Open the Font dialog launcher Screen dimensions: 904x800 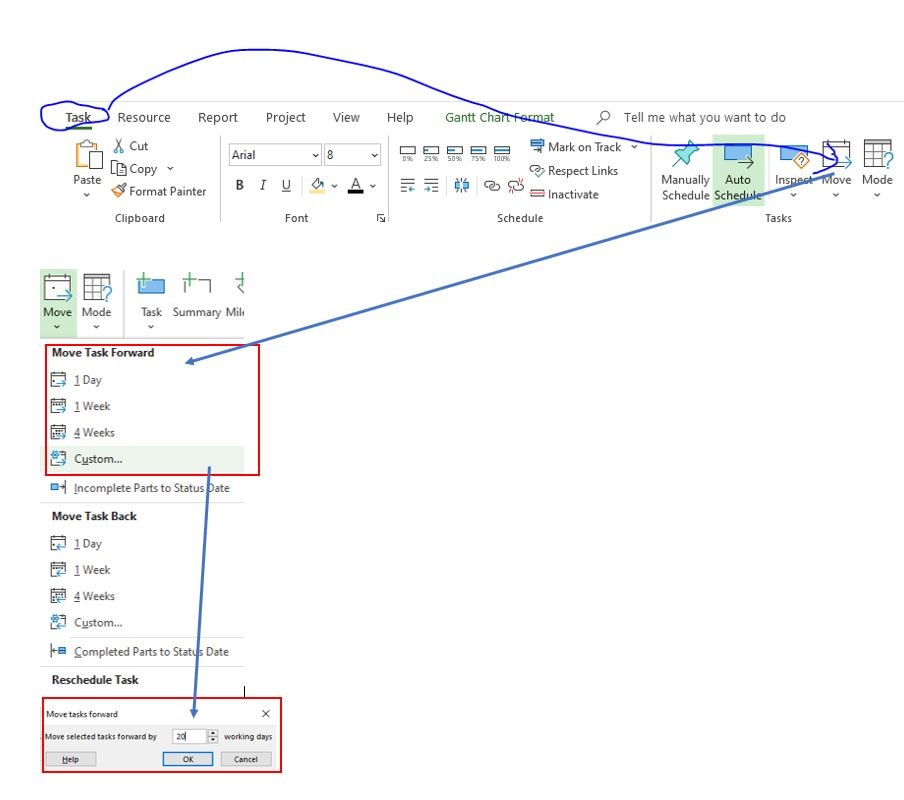pos(381,218)
